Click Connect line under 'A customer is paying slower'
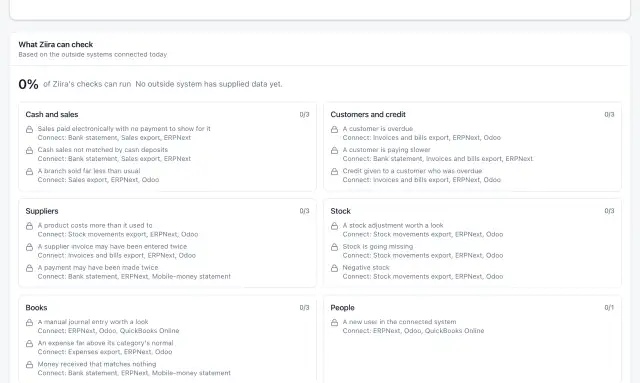640x383 pixels. click(x=438, y=158)
